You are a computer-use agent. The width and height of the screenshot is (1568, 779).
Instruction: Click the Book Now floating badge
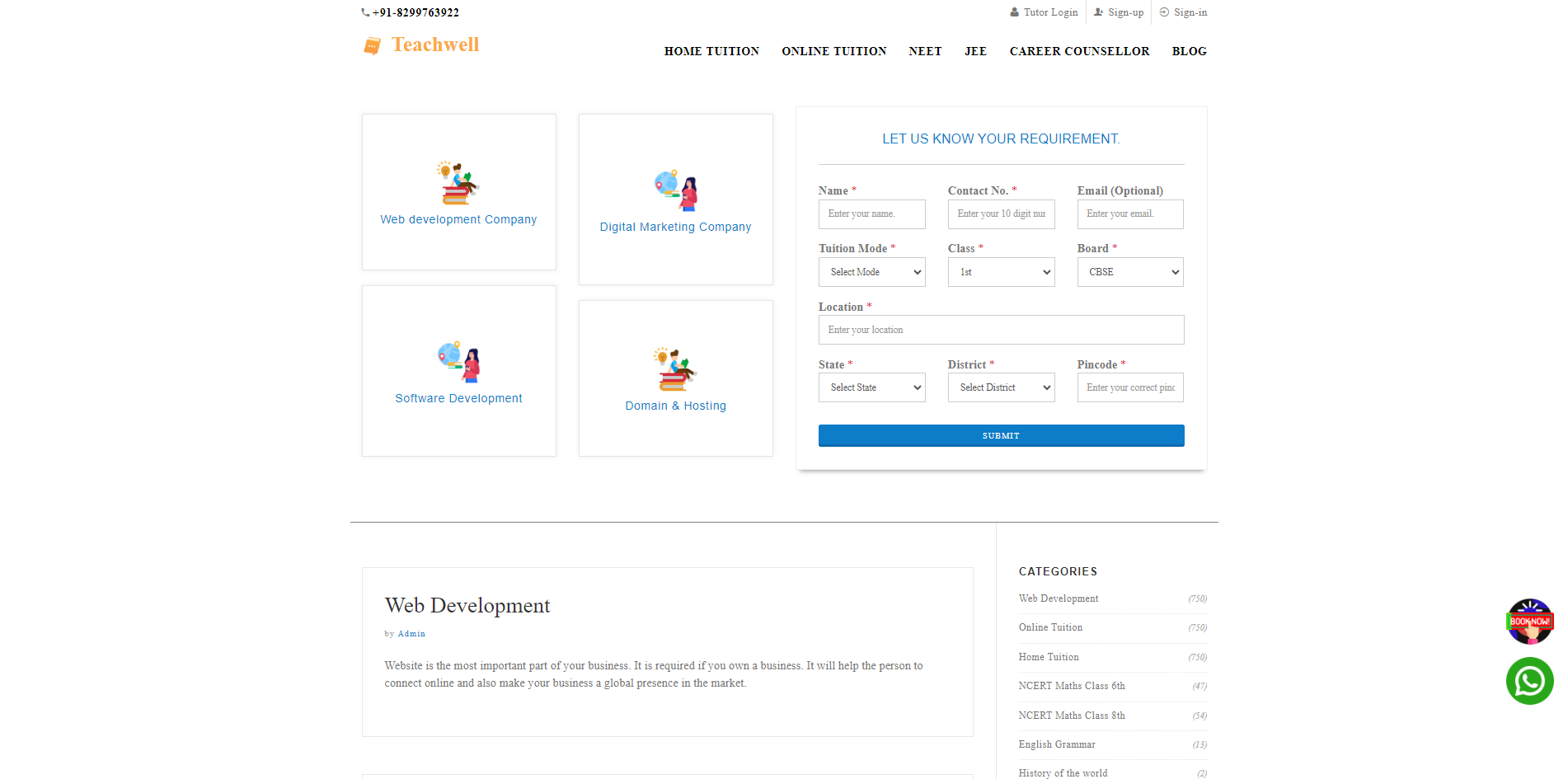pos(1529,622)
